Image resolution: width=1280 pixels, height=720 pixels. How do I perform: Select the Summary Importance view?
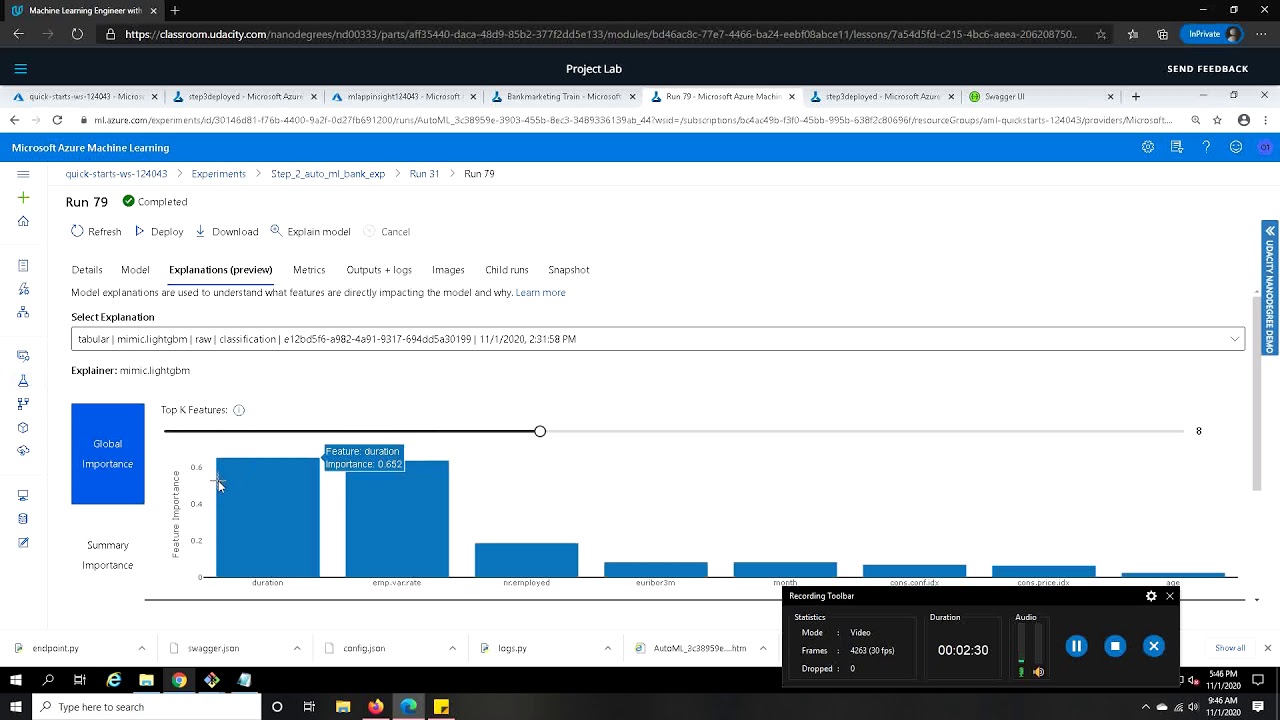[108, 555]
